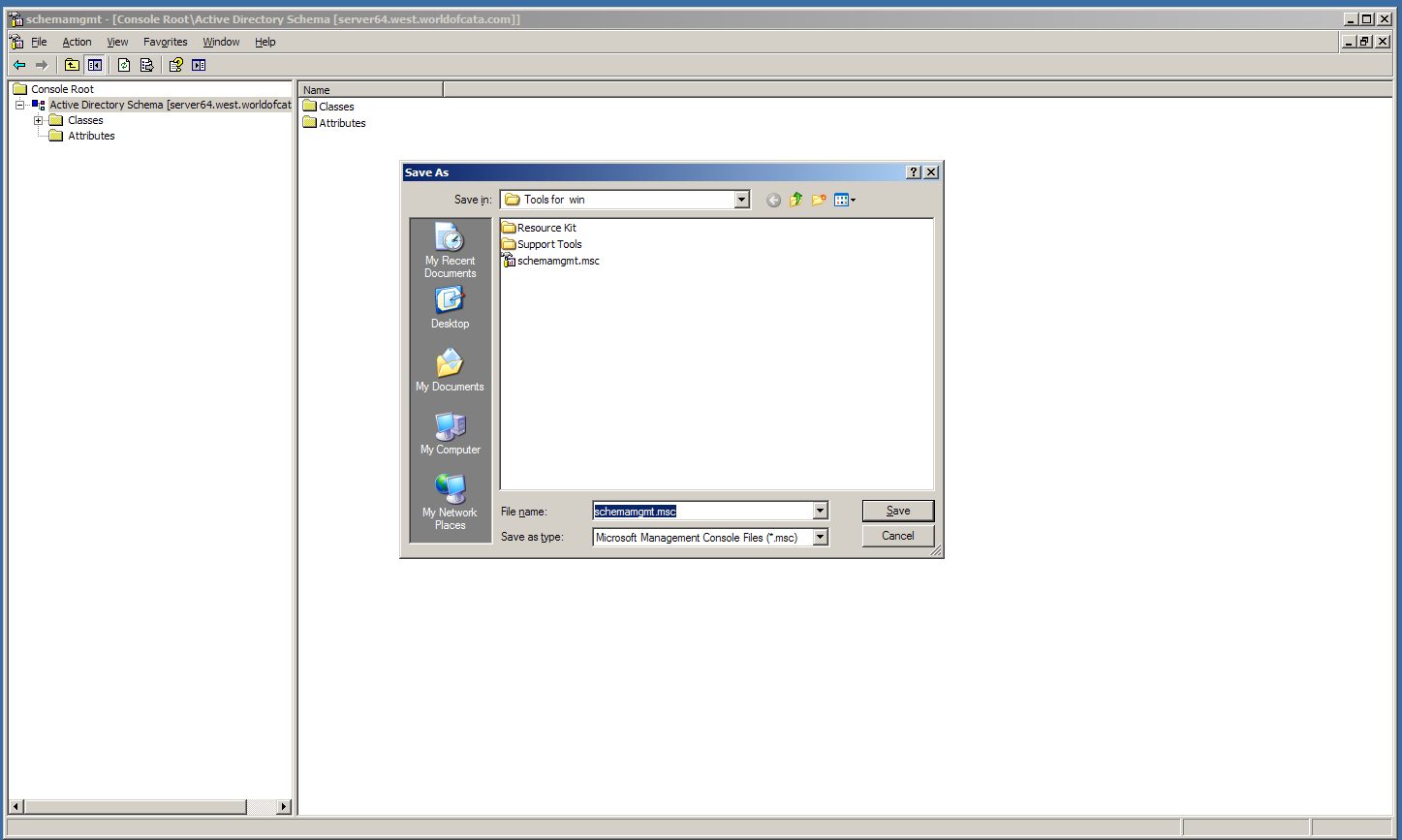Click the Name column header
Image resolution: width=1402 pixels, height=840 pixels.
[371, 89]
